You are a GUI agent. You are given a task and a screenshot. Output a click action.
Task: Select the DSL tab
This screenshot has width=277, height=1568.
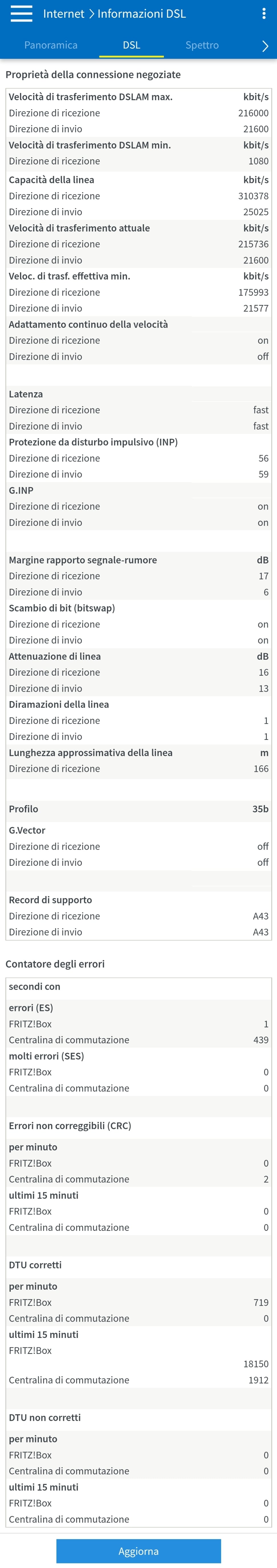[x=131, y=45]
